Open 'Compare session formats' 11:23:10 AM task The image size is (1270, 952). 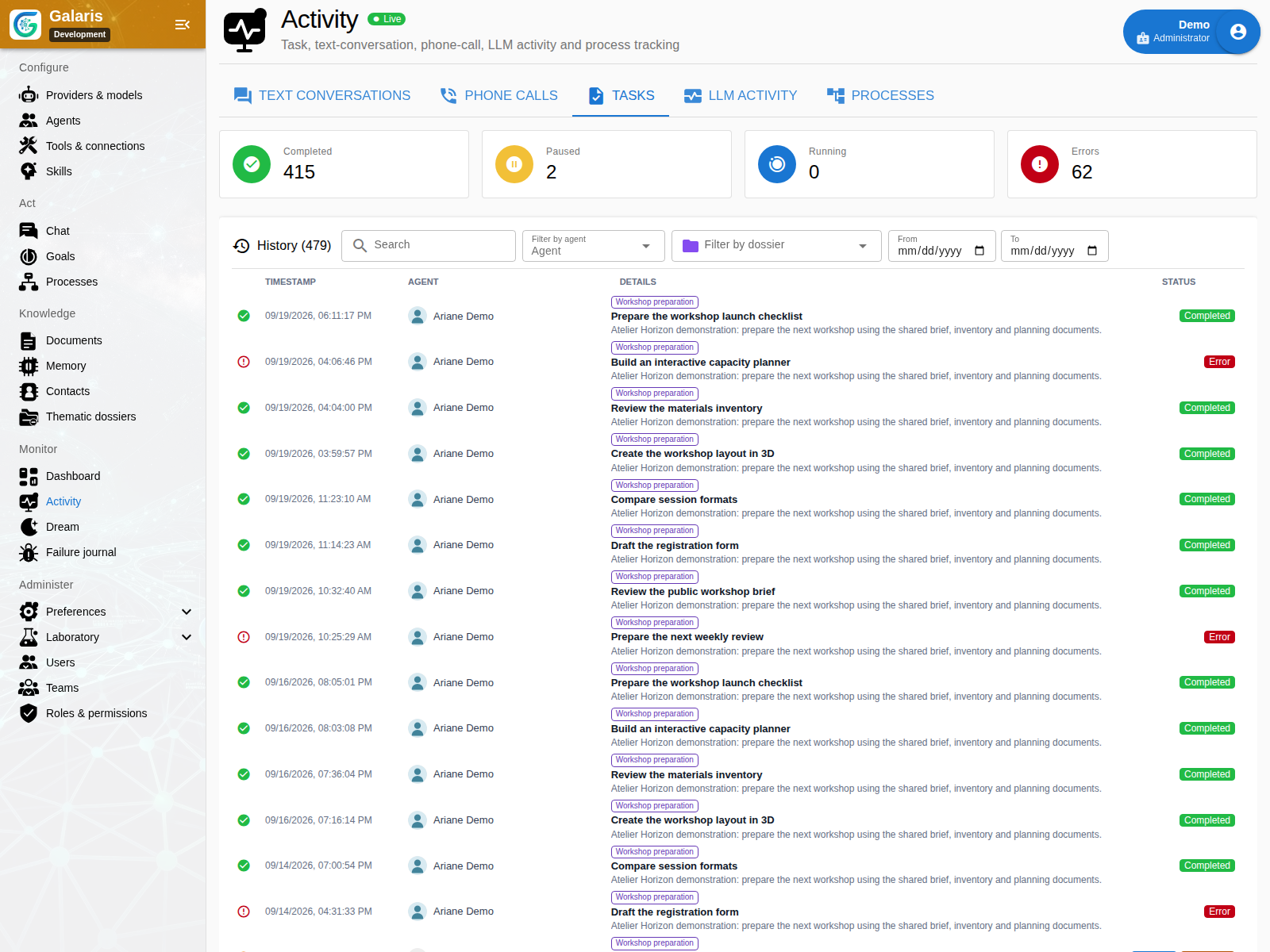[x=674, y=500]
